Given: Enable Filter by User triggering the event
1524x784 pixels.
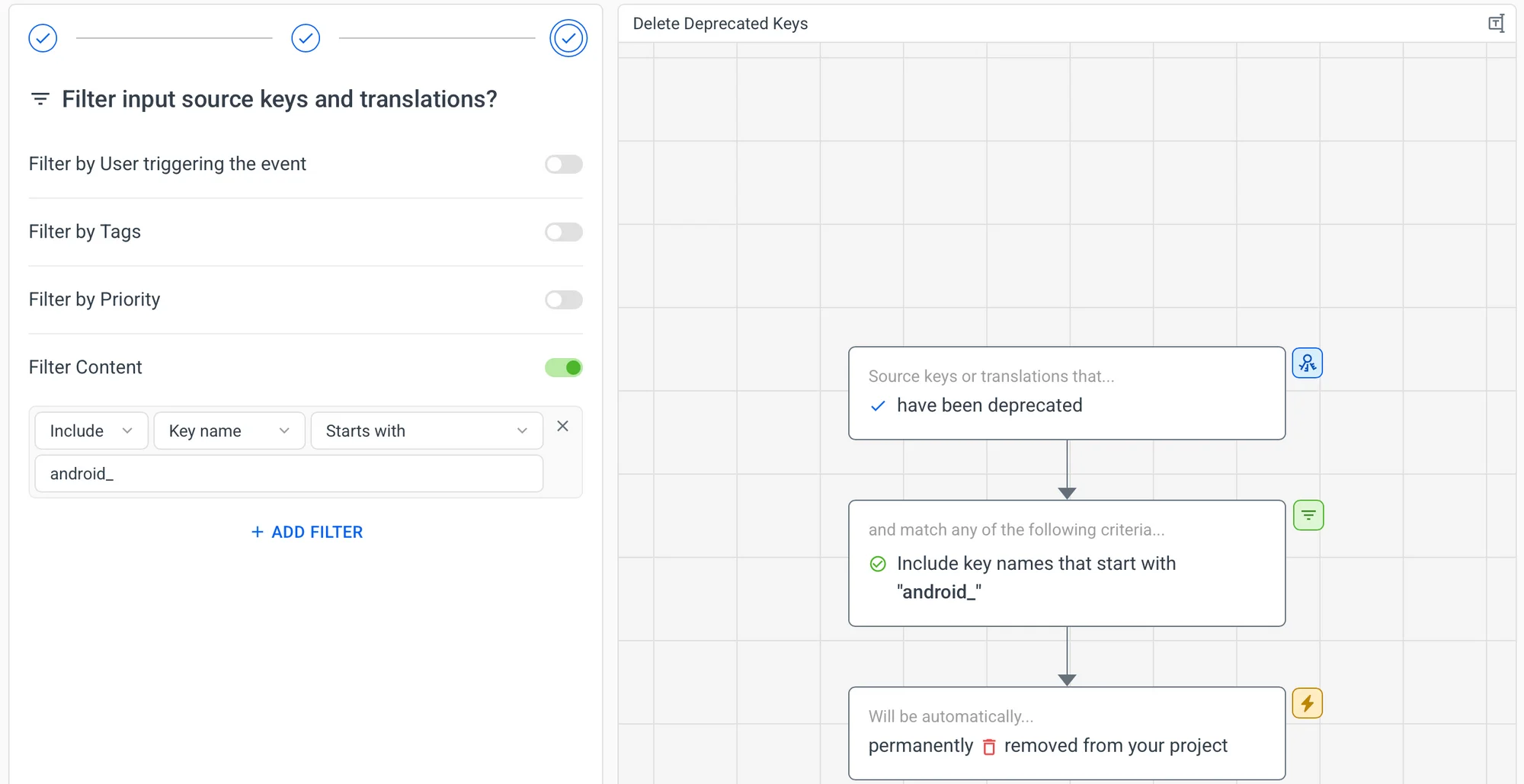Looking at the screenshot, I should pos(564,165).
